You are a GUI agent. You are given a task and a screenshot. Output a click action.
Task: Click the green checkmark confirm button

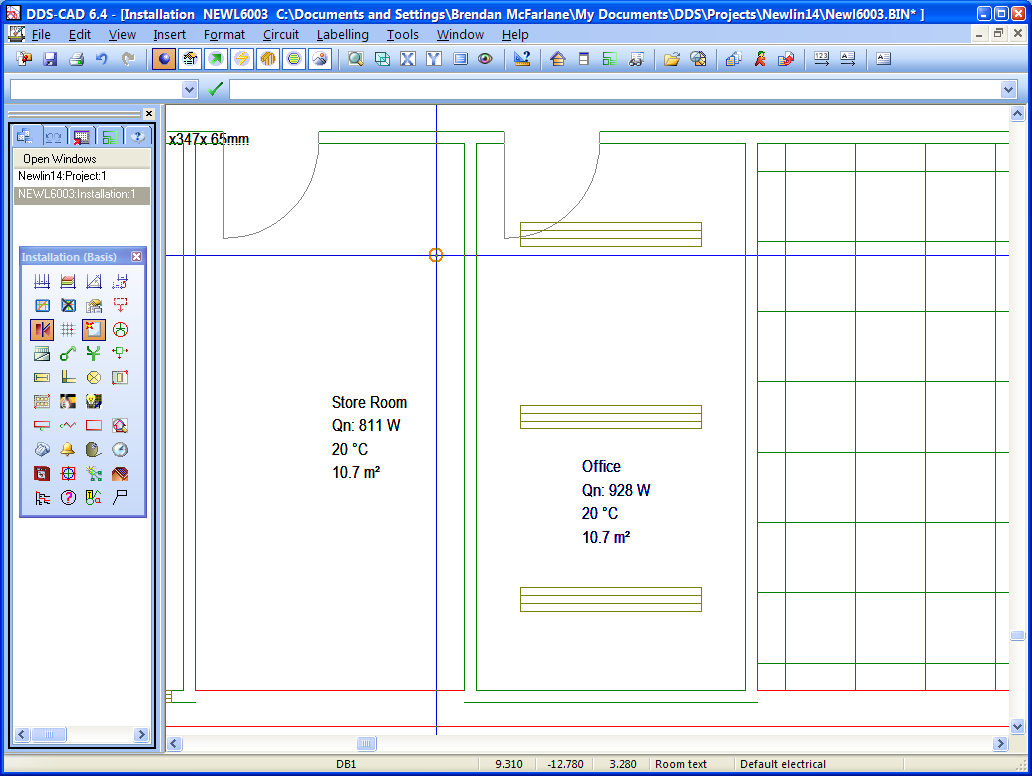coord(215,90)
